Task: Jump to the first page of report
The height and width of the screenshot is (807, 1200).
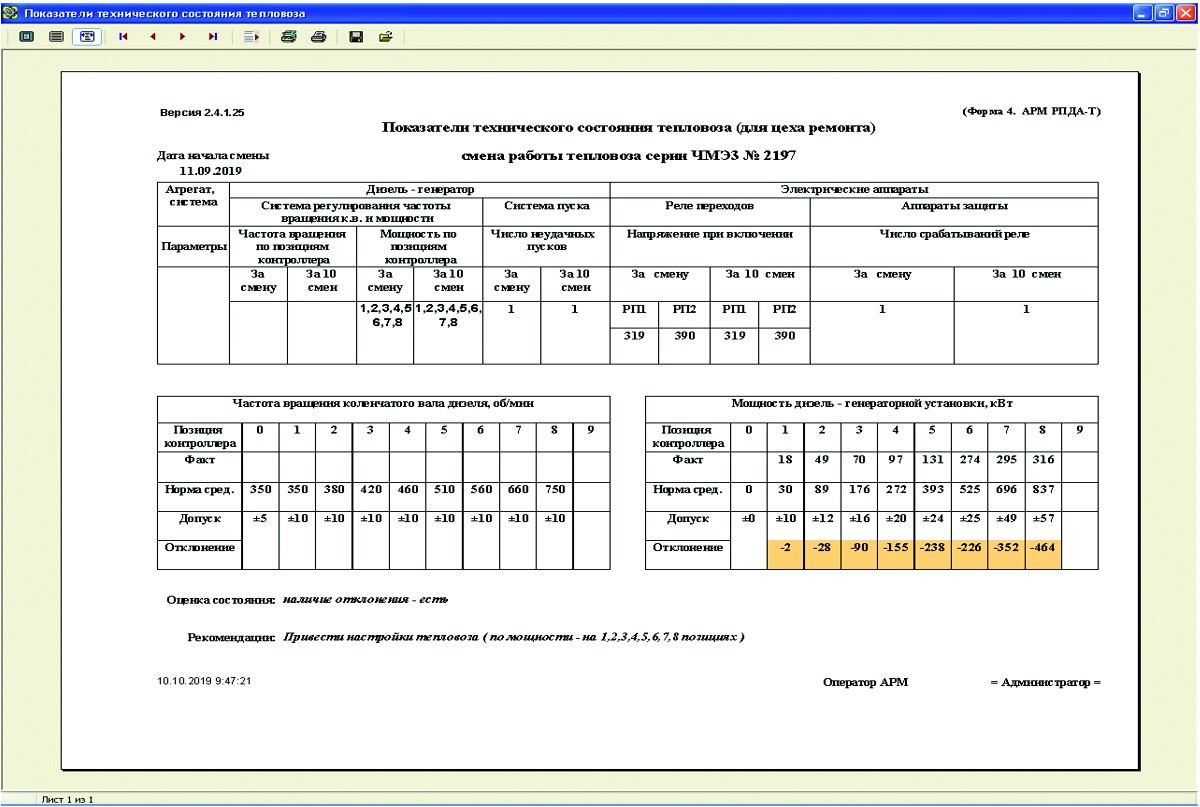Action: pos(123,36)
